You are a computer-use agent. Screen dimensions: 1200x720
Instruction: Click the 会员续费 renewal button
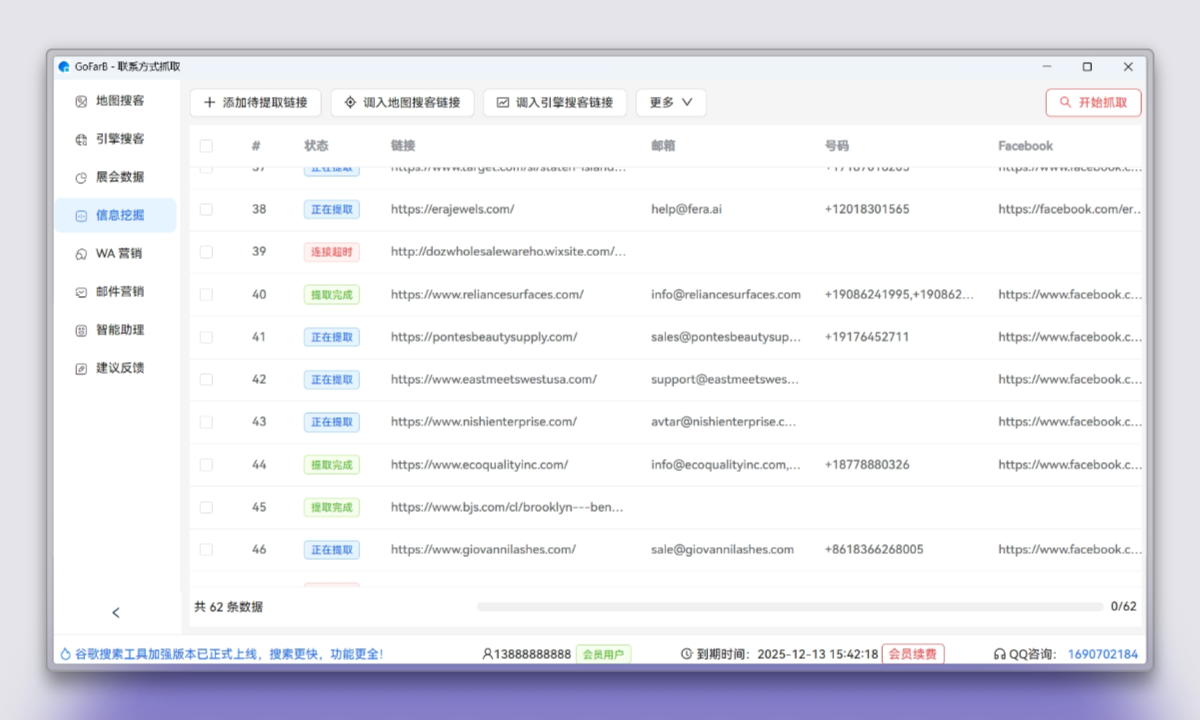click(x=913, y=654)
